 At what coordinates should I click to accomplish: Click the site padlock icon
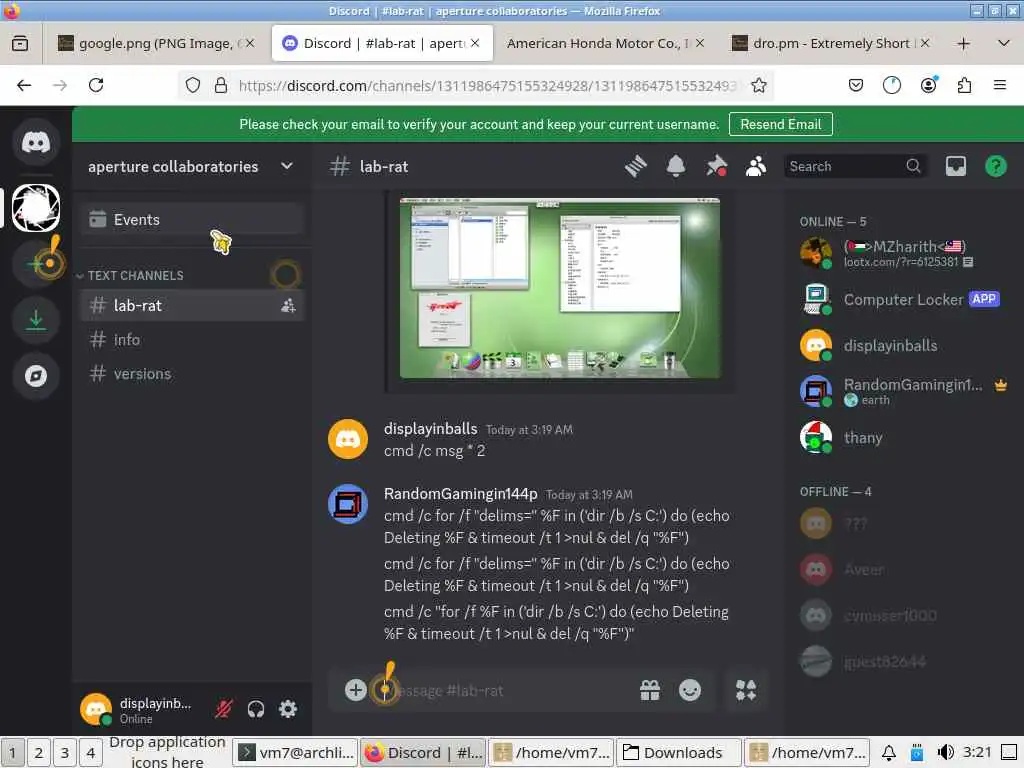coord(221,85)
